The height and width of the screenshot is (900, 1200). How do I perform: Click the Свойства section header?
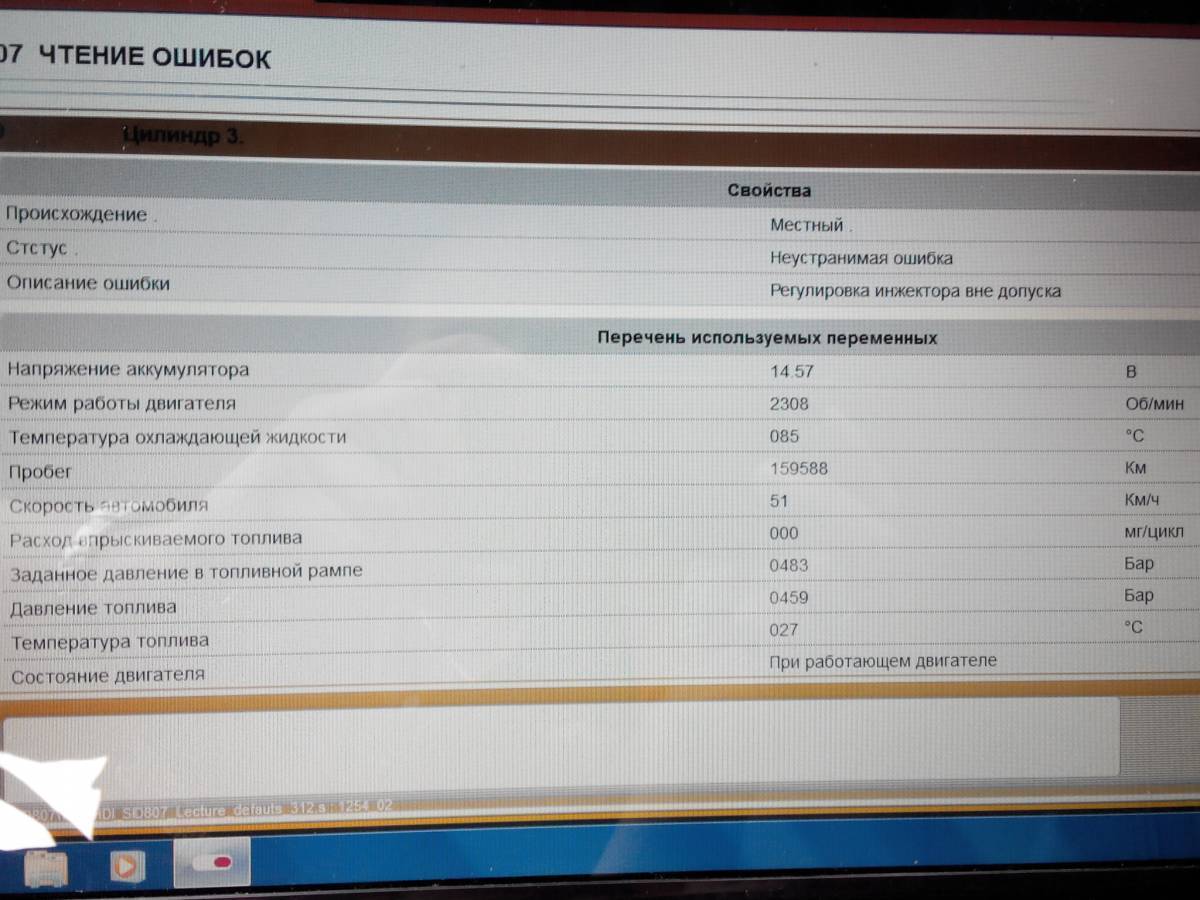768,190
